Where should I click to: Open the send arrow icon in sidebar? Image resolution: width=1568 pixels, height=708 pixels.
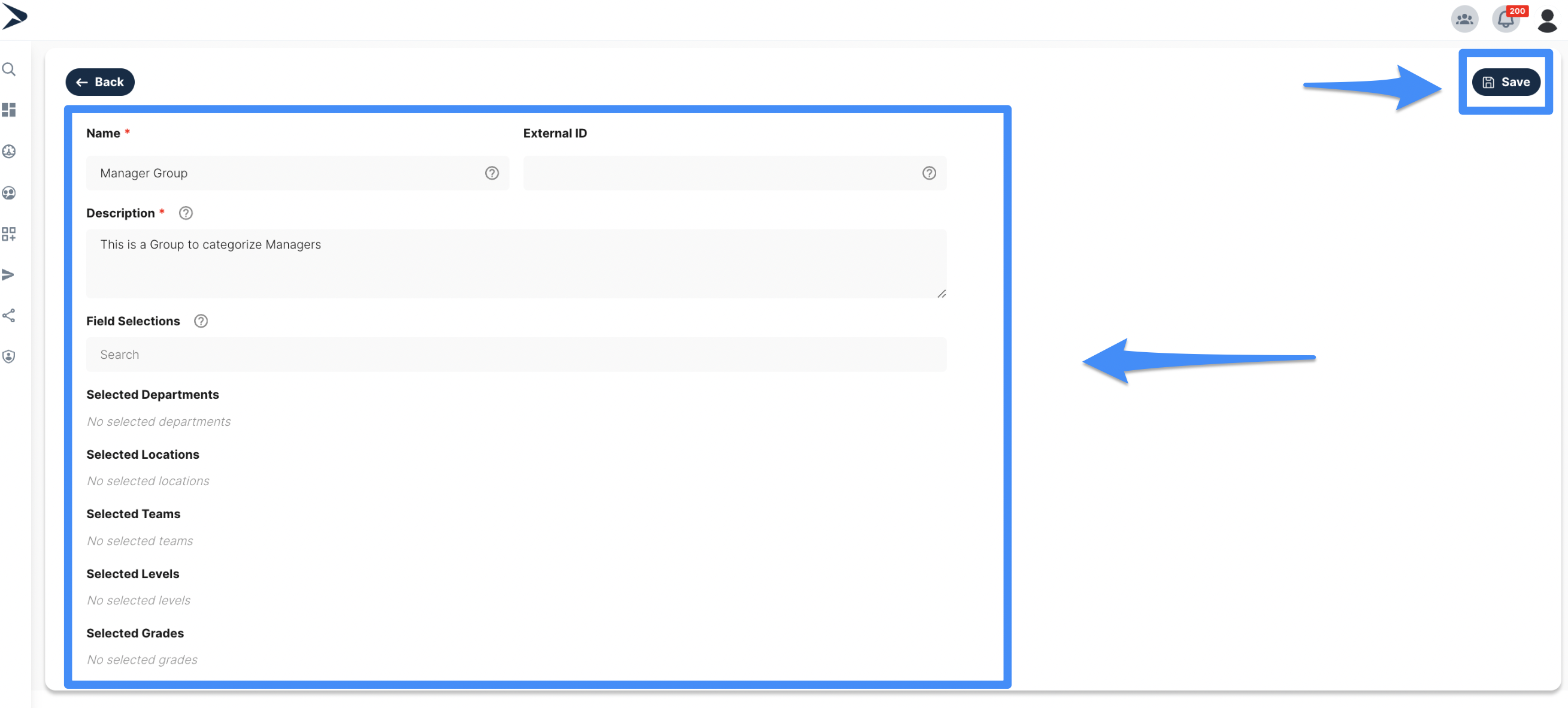(x=8, y=275)
